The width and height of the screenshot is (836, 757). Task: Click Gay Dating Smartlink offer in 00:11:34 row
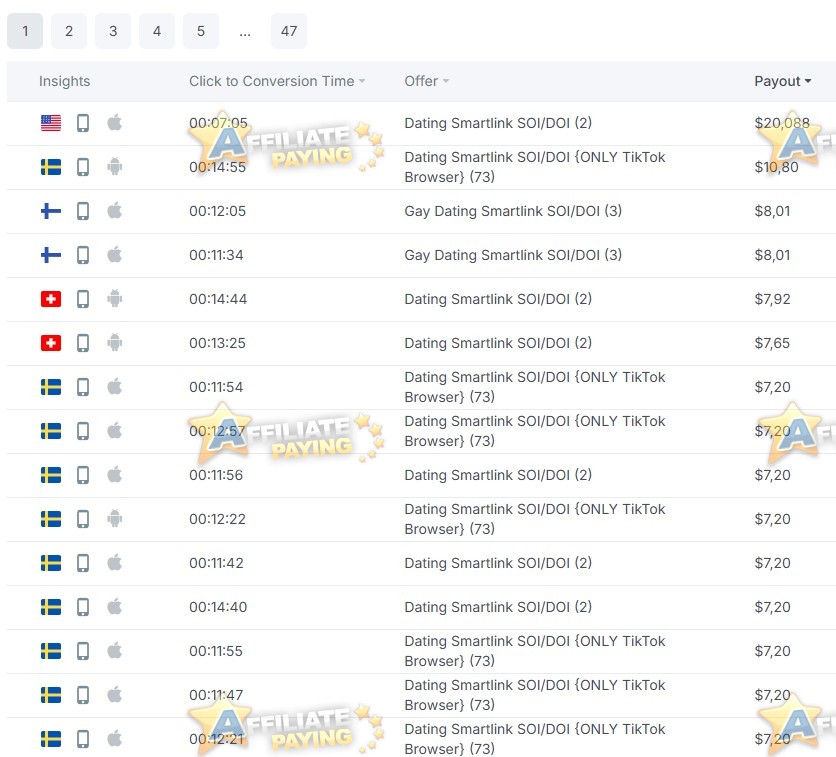(513, 255)
